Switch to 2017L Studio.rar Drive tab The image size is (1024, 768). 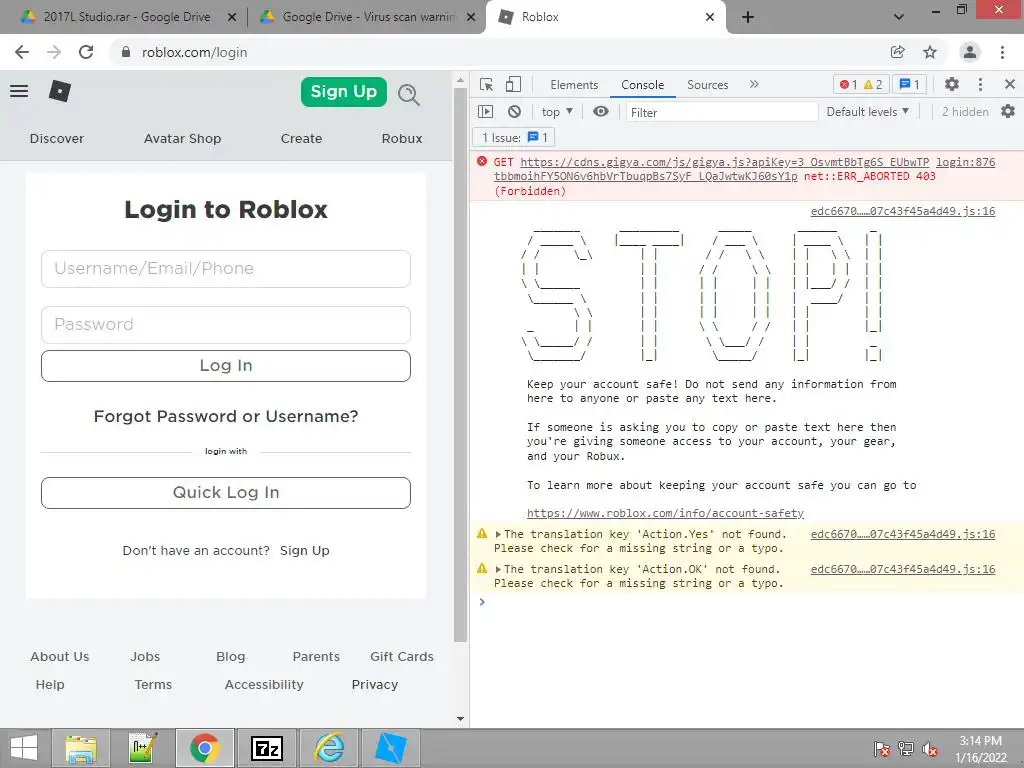coord(127,17)
